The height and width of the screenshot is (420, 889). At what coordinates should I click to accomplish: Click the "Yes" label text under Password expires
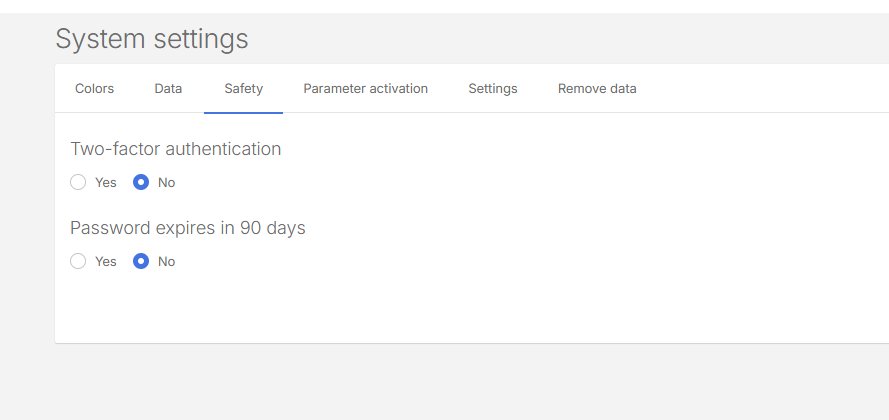click(106, 261)
